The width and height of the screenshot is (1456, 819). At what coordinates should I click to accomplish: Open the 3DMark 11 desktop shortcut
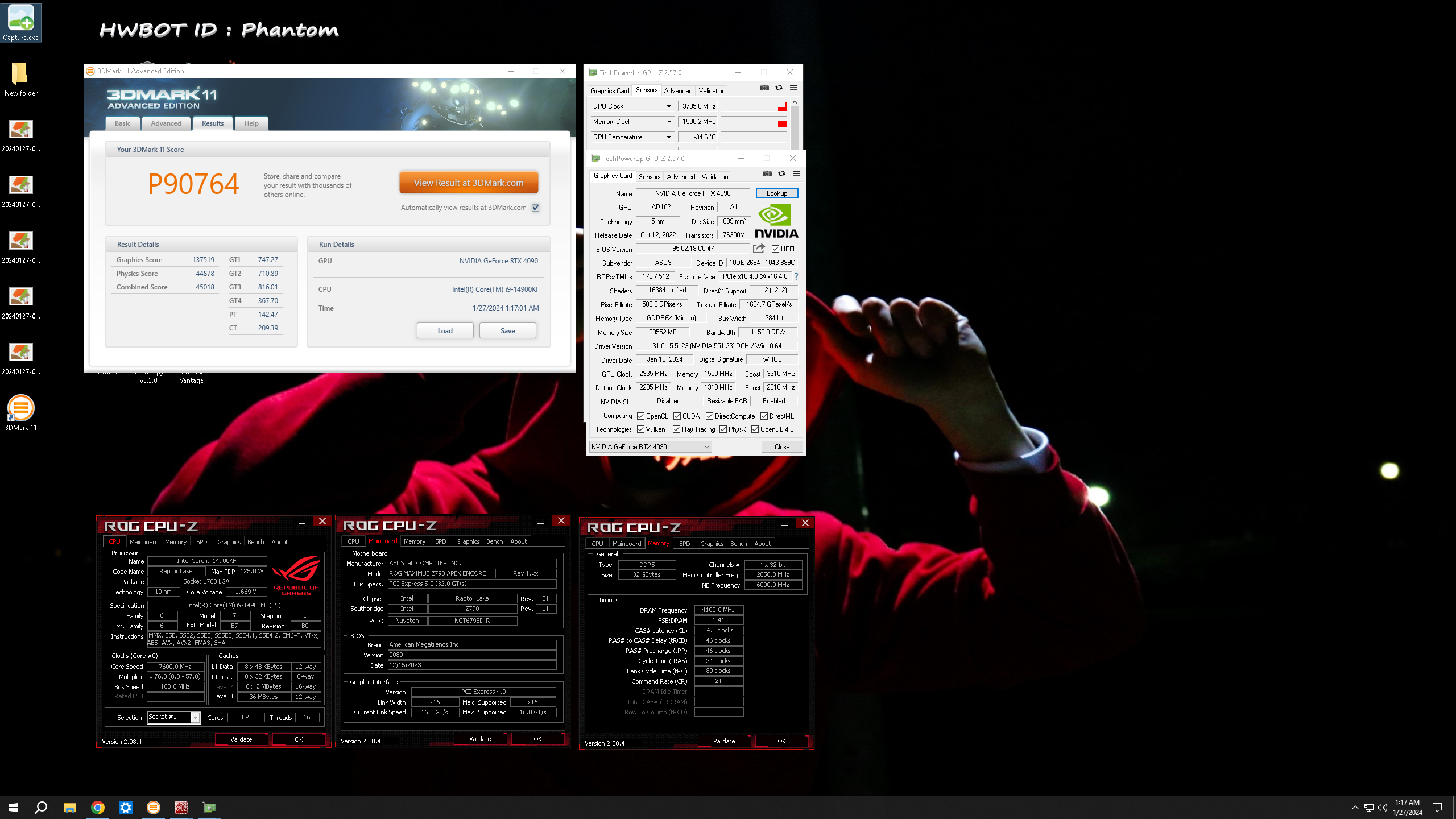click(x=21, y=413)
